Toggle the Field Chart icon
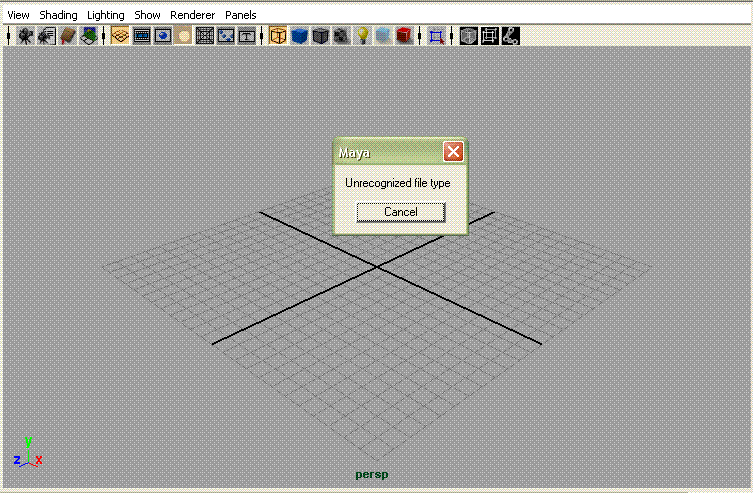 pyautogui.click(x=205, y=36)
